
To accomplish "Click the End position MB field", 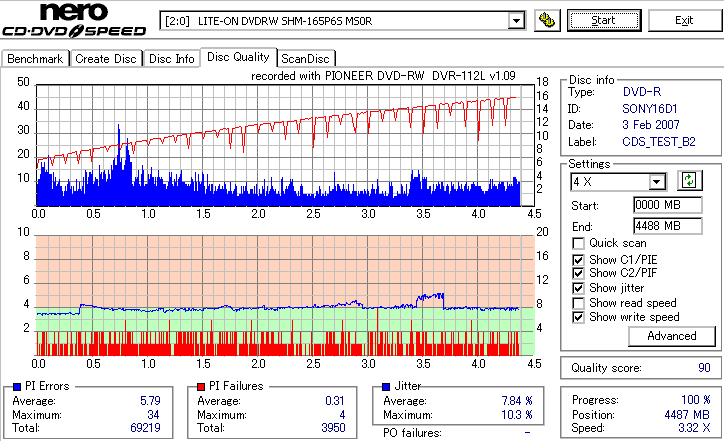I will coord(668,226).
